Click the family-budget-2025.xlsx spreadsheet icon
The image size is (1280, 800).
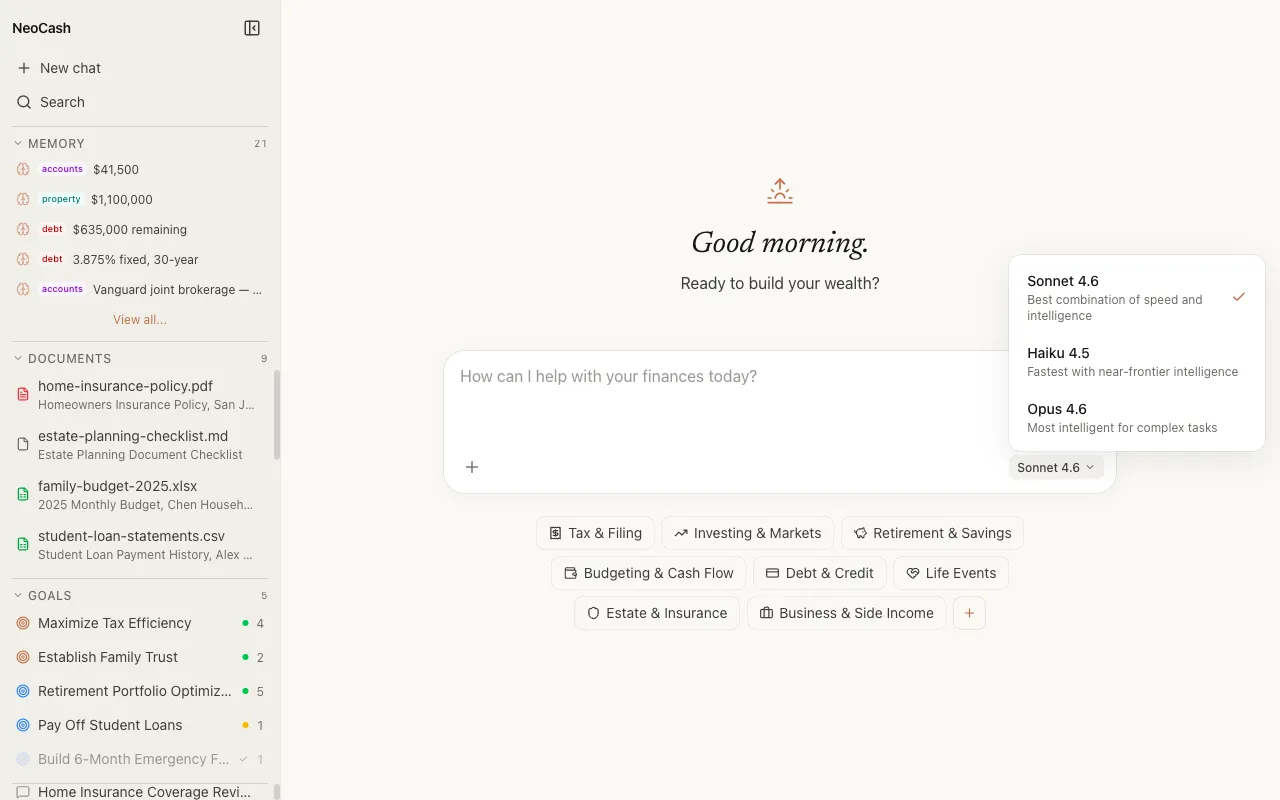(x=23, y=494)
